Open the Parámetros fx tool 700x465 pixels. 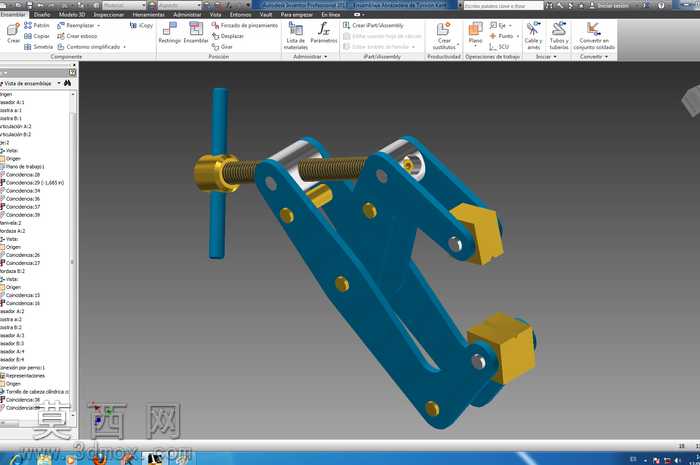[324, 33]
